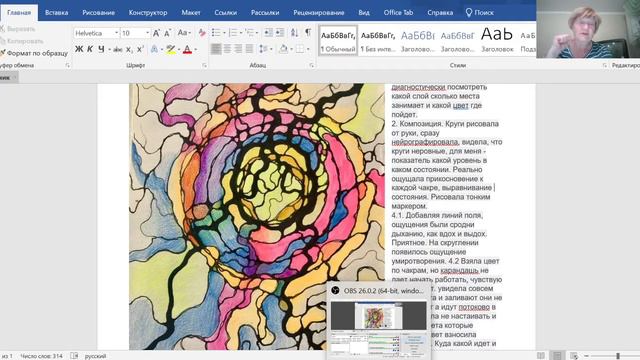Open the Конструктор tab

click(x=148, y=13)
